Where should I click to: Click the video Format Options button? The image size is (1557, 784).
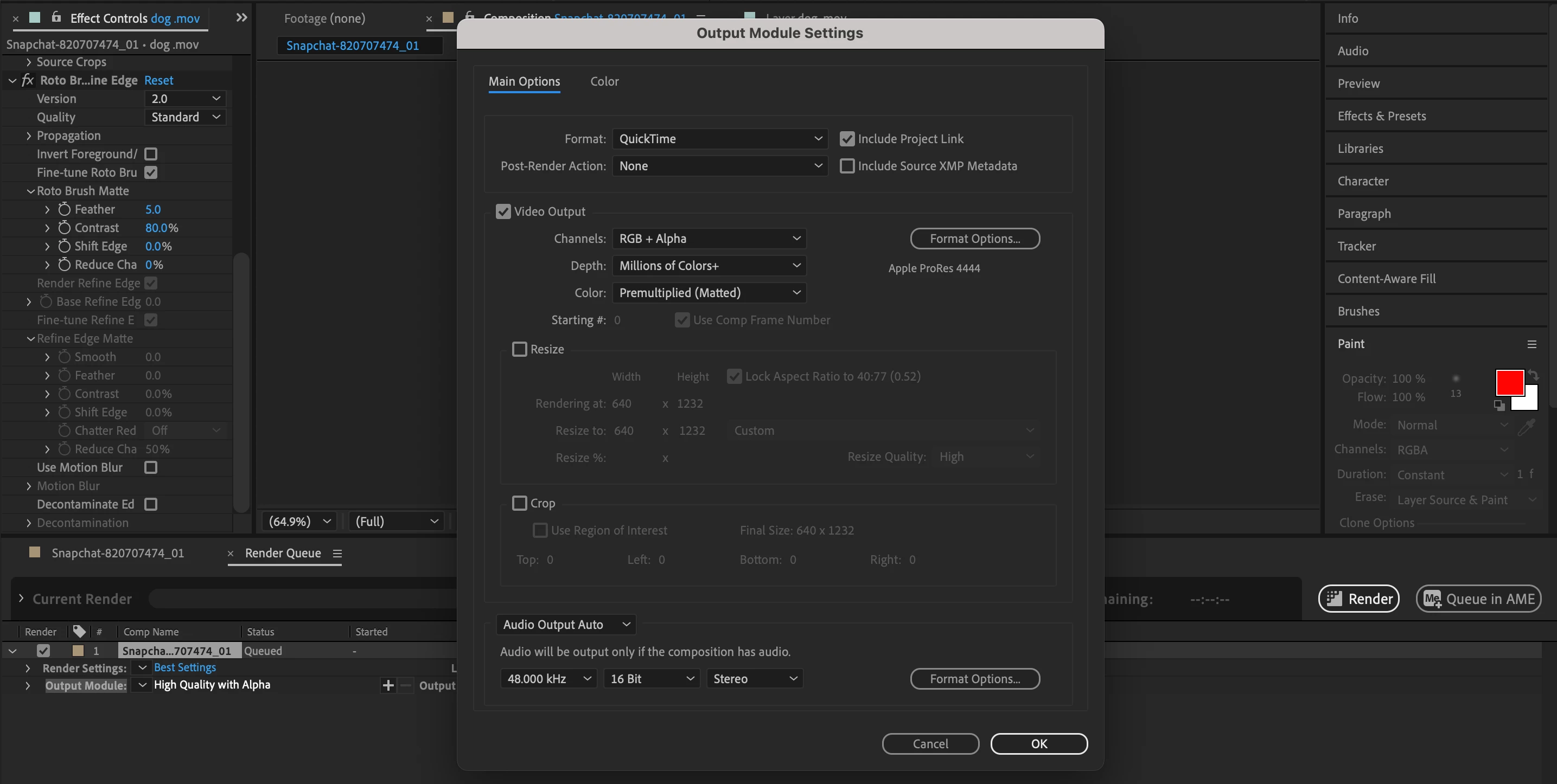[974, 239]
